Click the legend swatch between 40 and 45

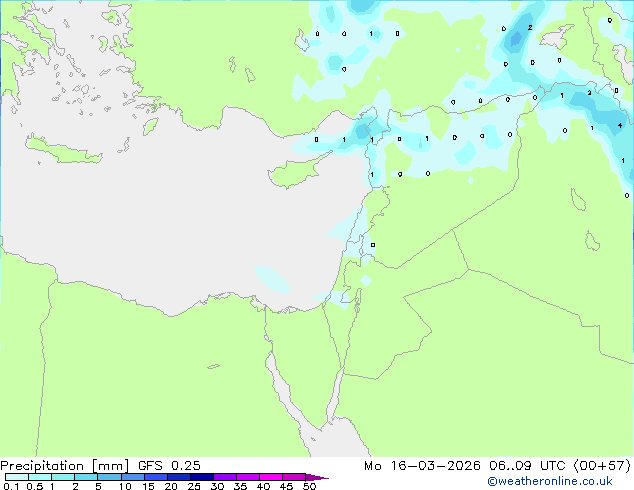(x=271, y=477)
